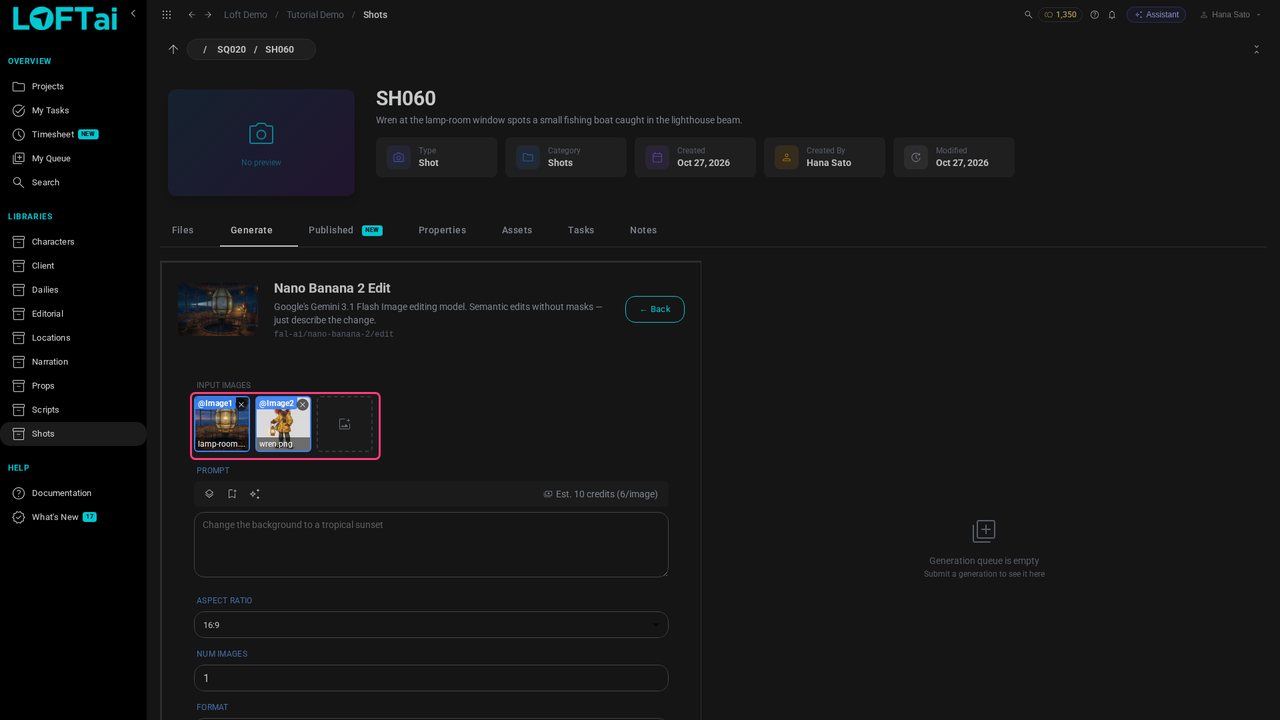This screenshot has width=1280, height=720.
Task: Click the empty generation queue icon
Action: pos(984,531)
